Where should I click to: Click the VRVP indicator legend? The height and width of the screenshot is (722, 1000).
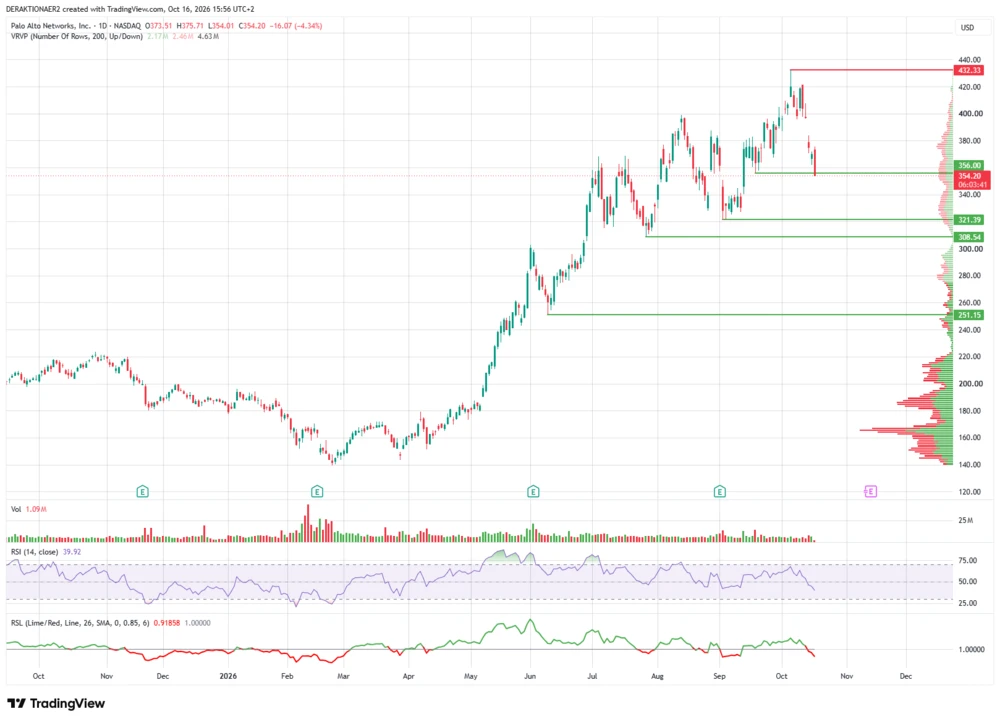pyautogui.click(x=77, y=36)
